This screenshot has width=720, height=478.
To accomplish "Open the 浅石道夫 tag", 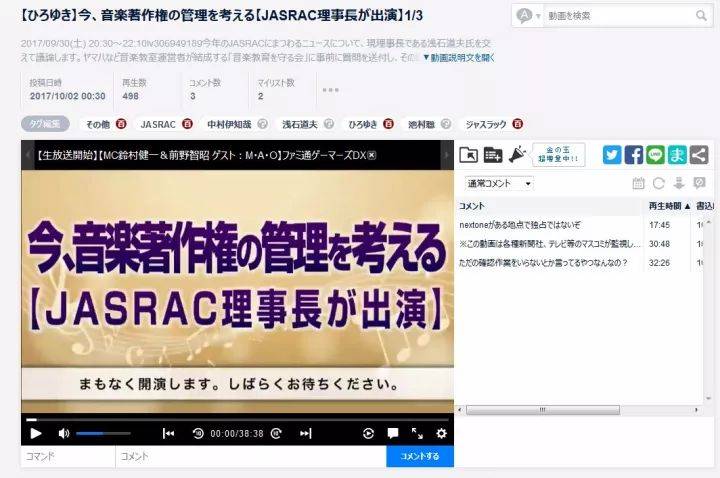I will (x=300, y=124).
